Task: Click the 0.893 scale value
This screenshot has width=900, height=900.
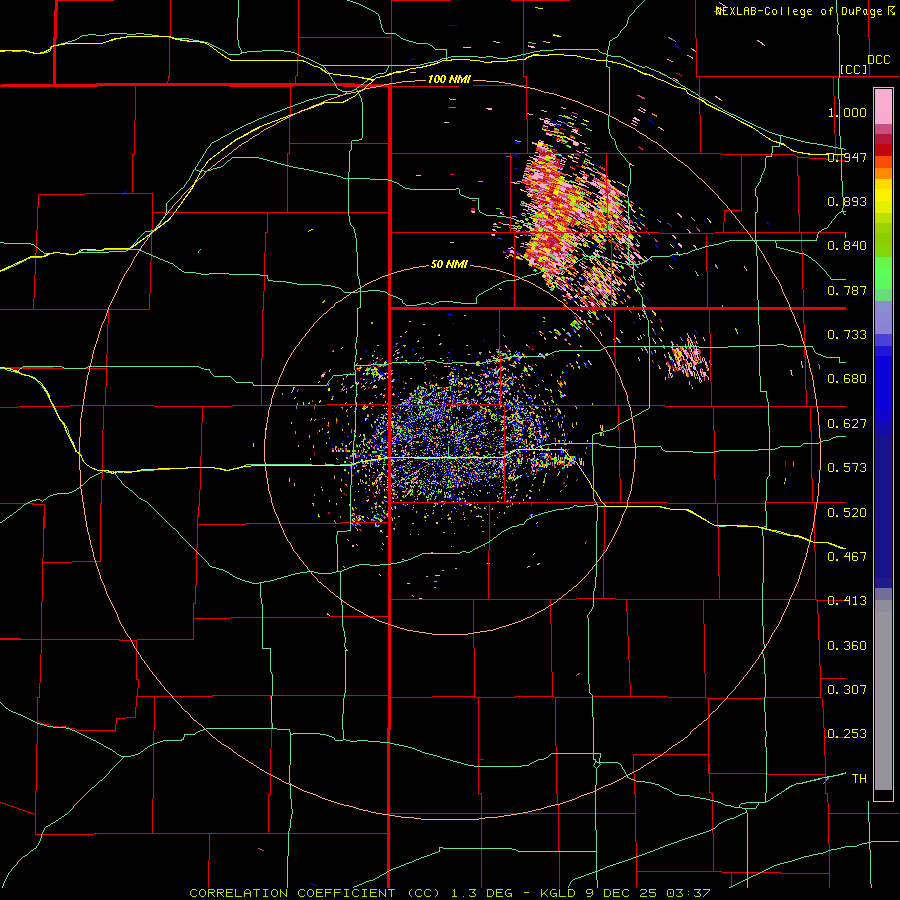Action: [x=847, y=201]
